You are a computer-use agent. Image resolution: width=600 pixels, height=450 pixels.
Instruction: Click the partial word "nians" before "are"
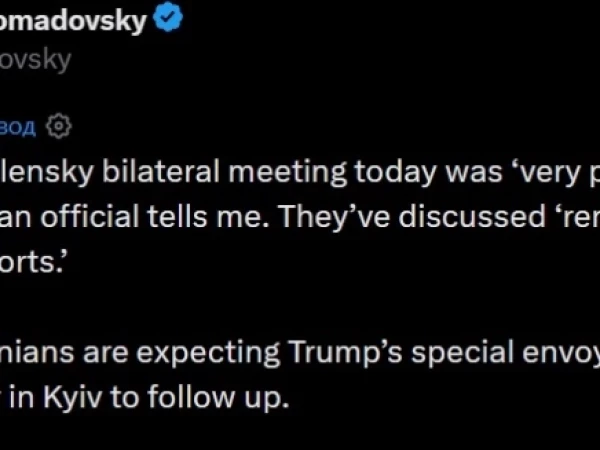pos(37,353)
